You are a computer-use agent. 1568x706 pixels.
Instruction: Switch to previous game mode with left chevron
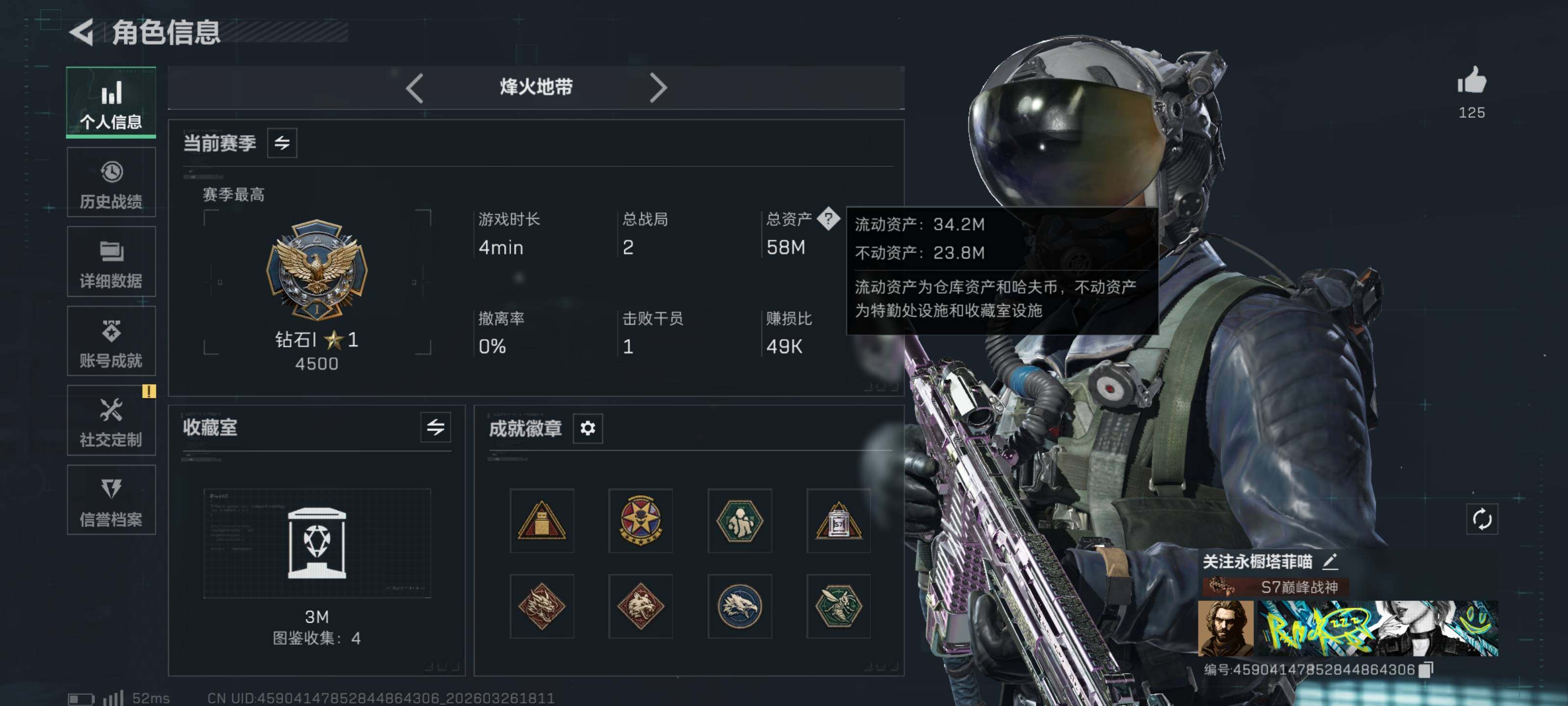coord(415,88)
